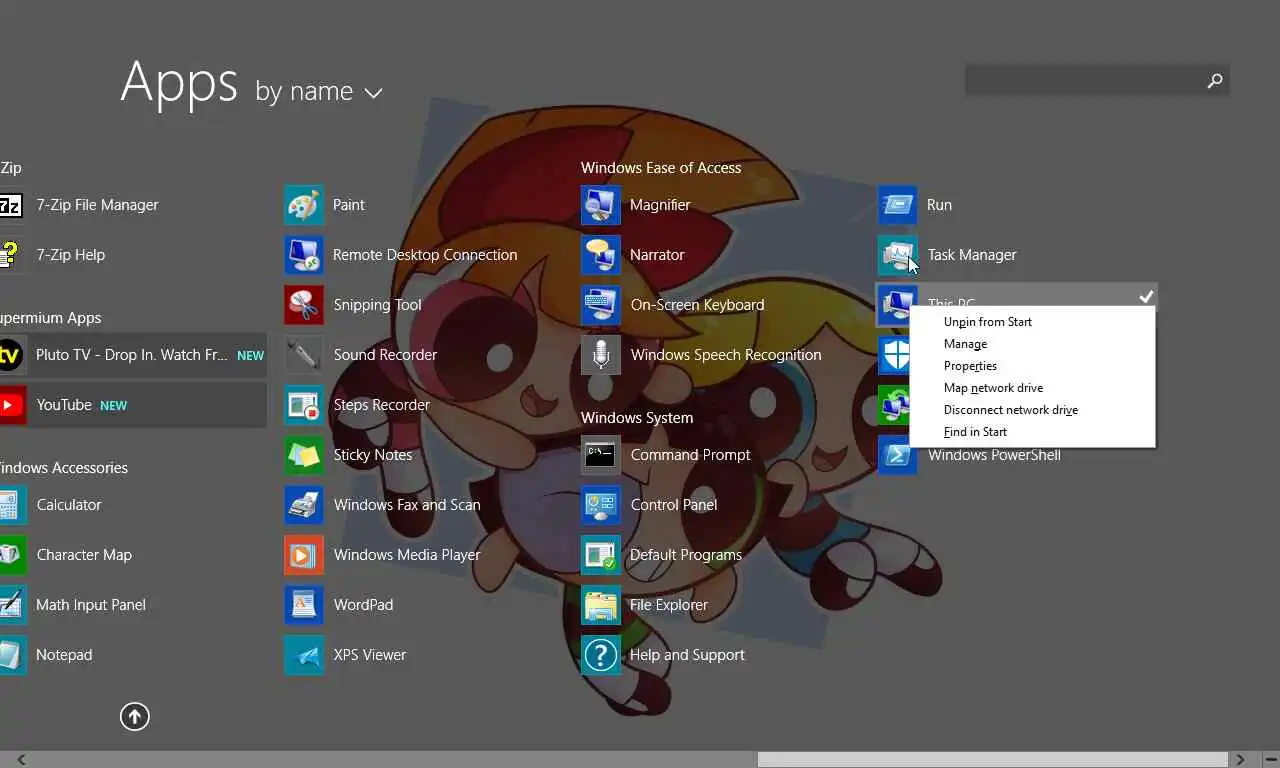Image resolution: width=1280 pixels, height=768 pixels.
Task: Open Windows Fax and Scan icon
Action: tap(304, 505)
